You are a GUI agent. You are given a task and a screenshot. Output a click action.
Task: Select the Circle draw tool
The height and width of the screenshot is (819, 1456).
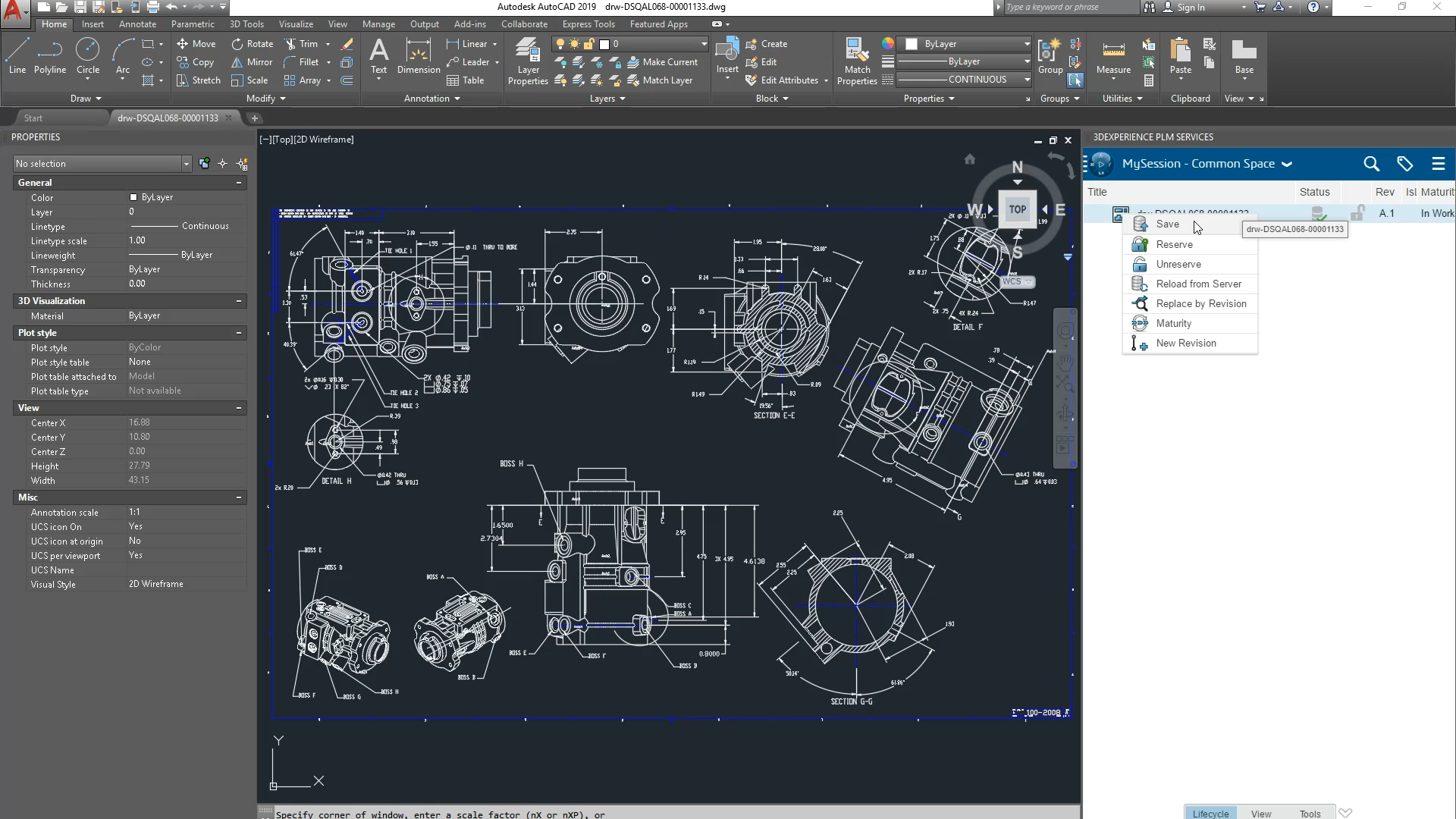pos(88,57)
